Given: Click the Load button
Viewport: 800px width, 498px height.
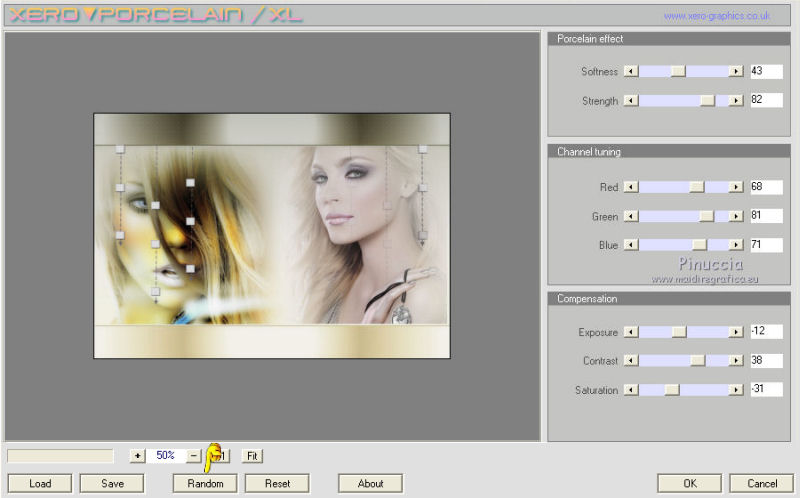Looking at the screenshot, I should 40,483.
